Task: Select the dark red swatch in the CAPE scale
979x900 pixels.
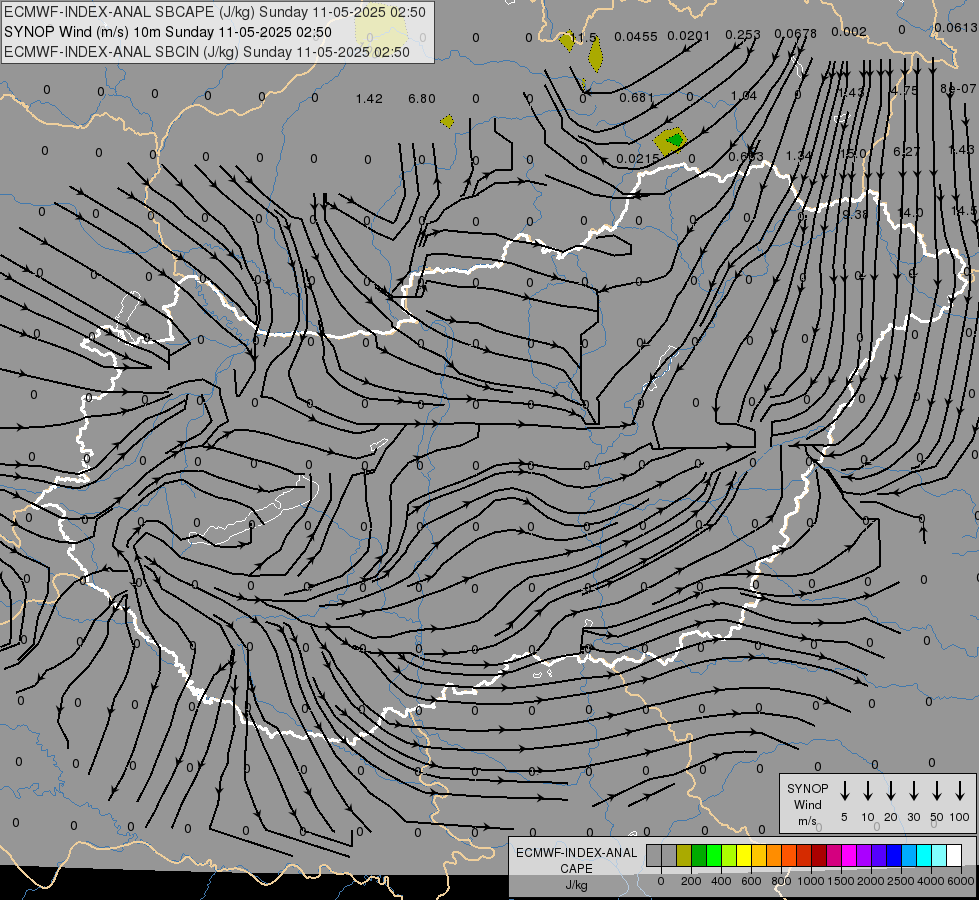Action: click(x=819, y=855)
